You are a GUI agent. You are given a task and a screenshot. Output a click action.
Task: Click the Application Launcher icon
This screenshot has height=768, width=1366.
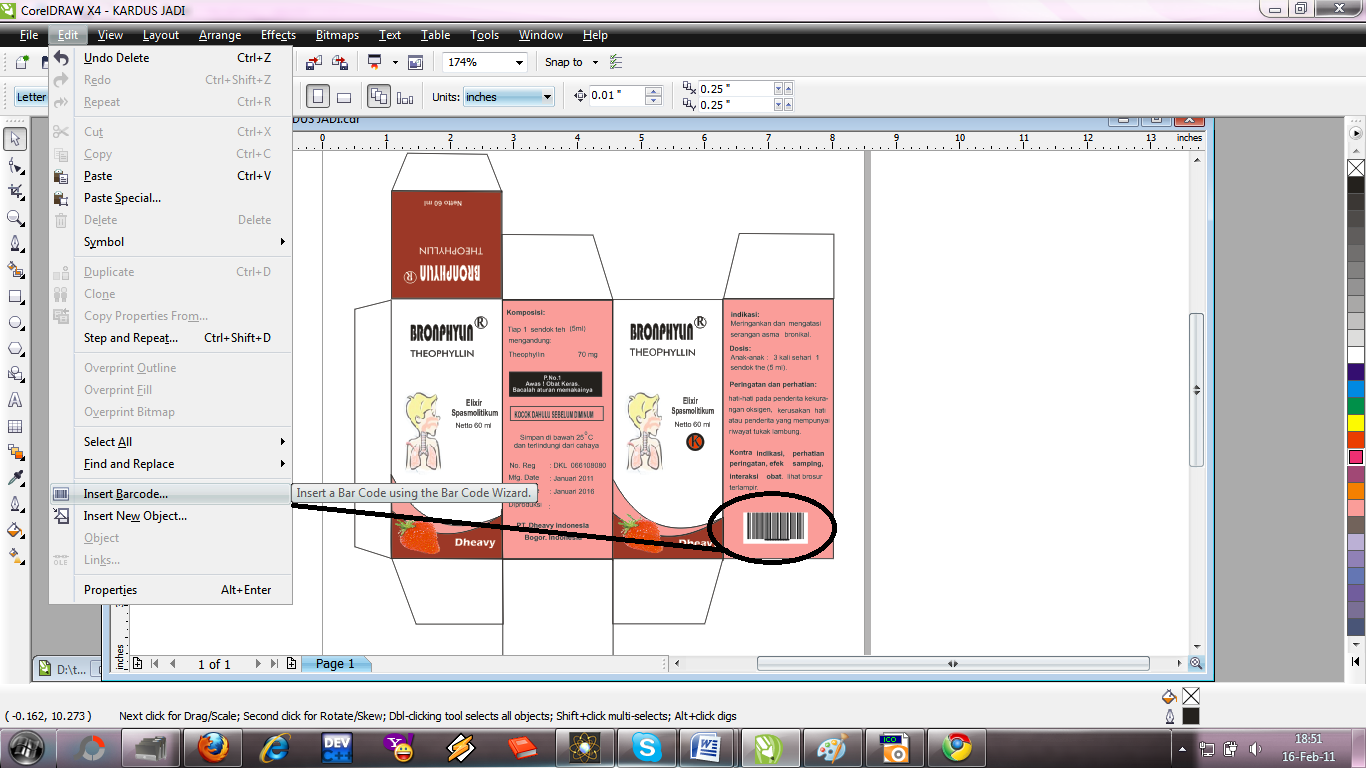[x=376, y=62]
